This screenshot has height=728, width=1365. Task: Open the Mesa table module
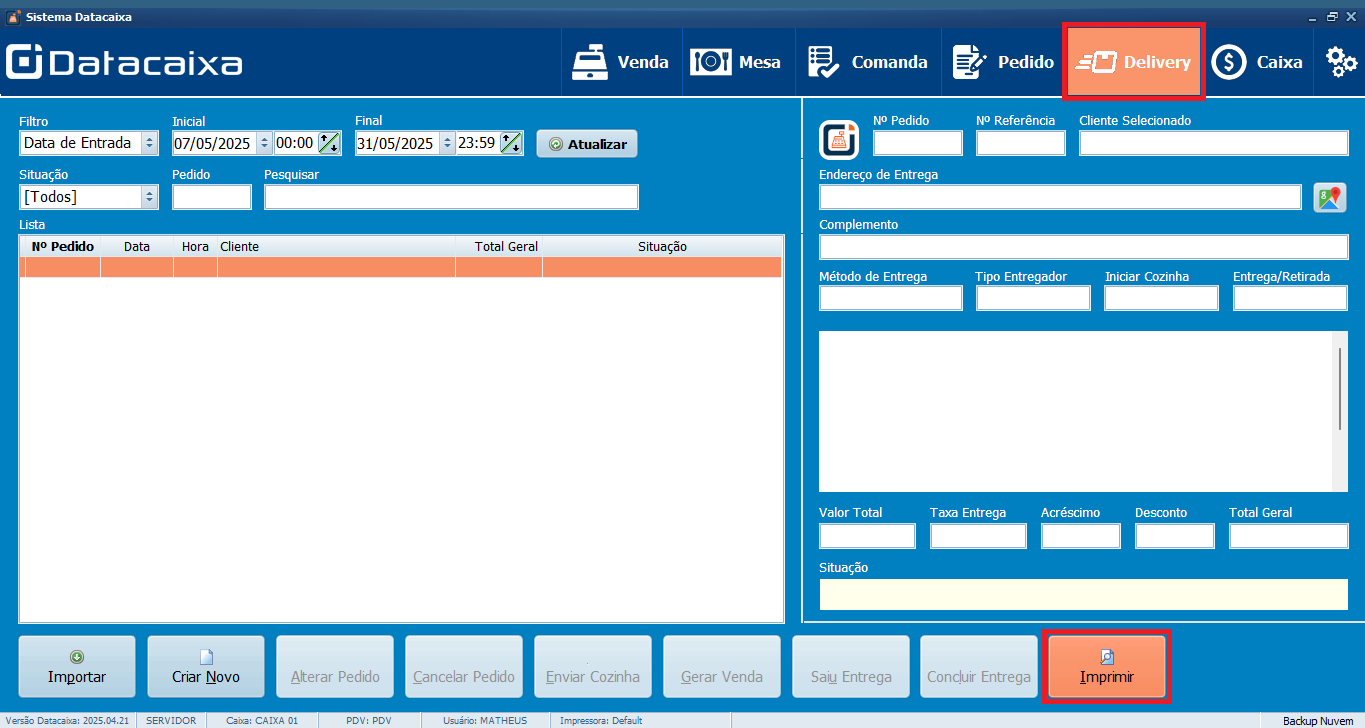coord(737,62)
